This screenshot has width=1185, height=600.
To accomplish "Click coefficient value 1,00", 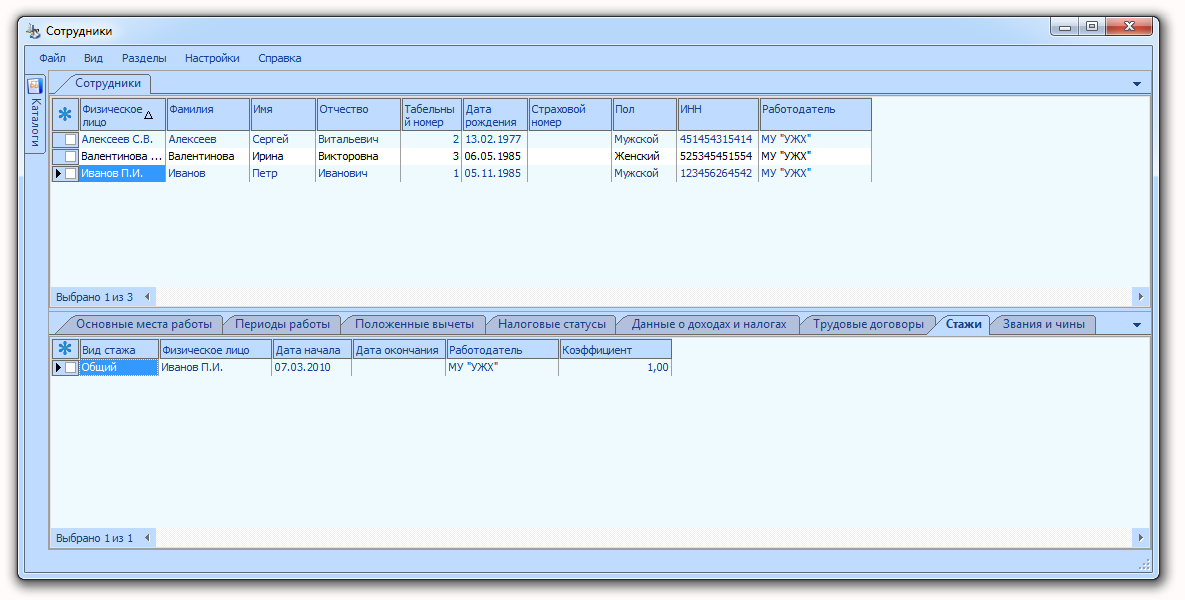I will coord(615,367).
